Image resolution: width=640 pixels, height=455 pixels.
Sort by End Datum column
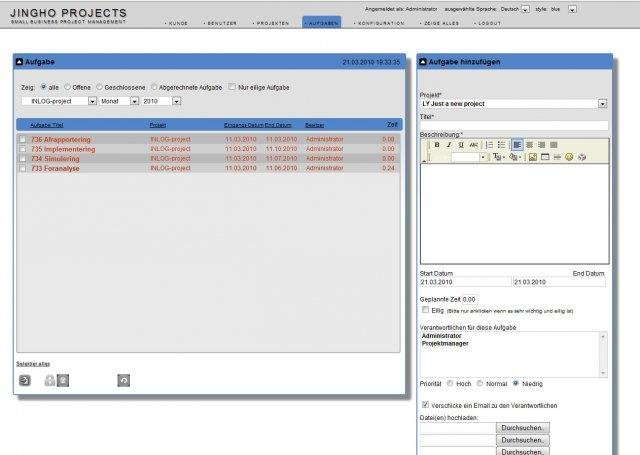tap(278, 125)
